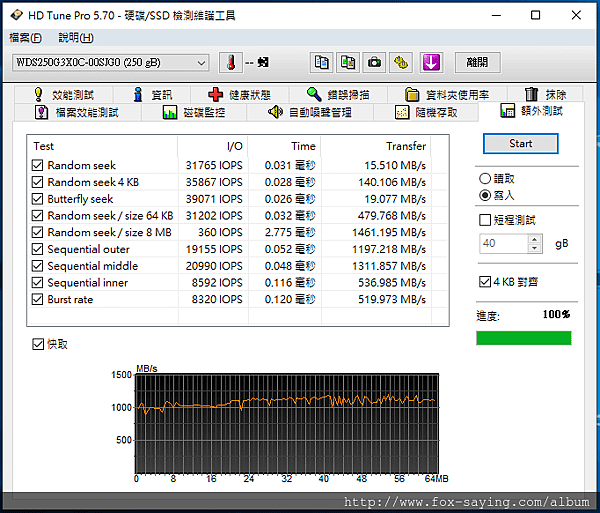Click the Start button
Viewport: 600px width, 513px height.
coord(520,143)
